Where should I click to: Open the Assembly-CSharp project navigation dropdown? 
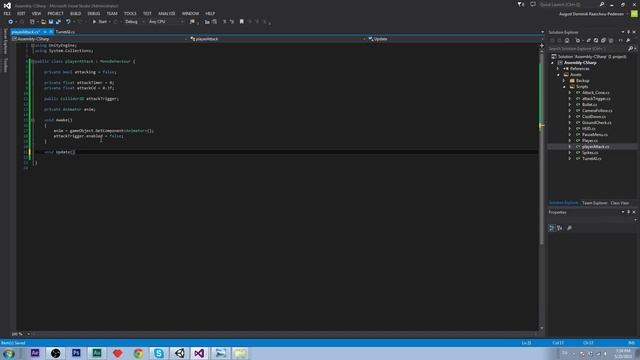tap(100, 39)
